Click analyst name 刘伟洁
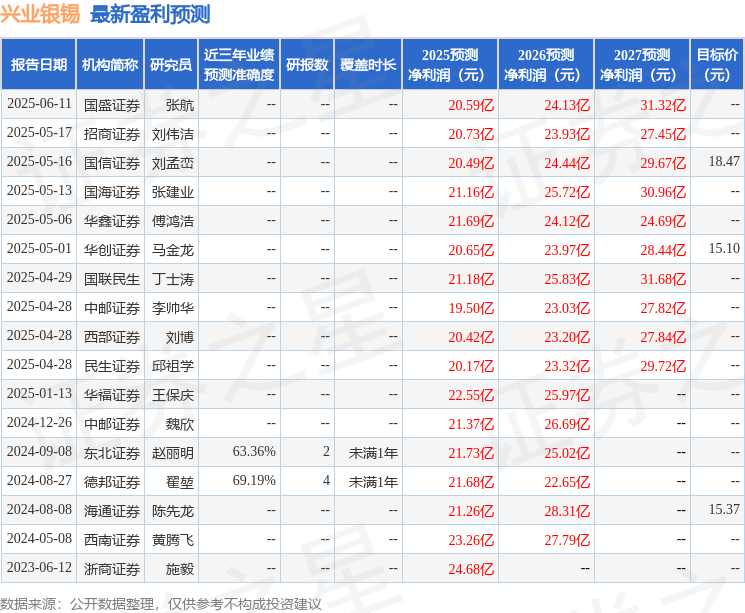Viewport: 745px width, 613px height. (172, 134)
